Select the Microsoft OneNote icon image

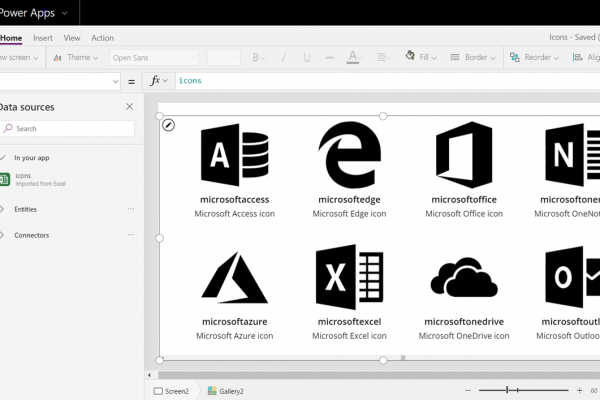572,155
